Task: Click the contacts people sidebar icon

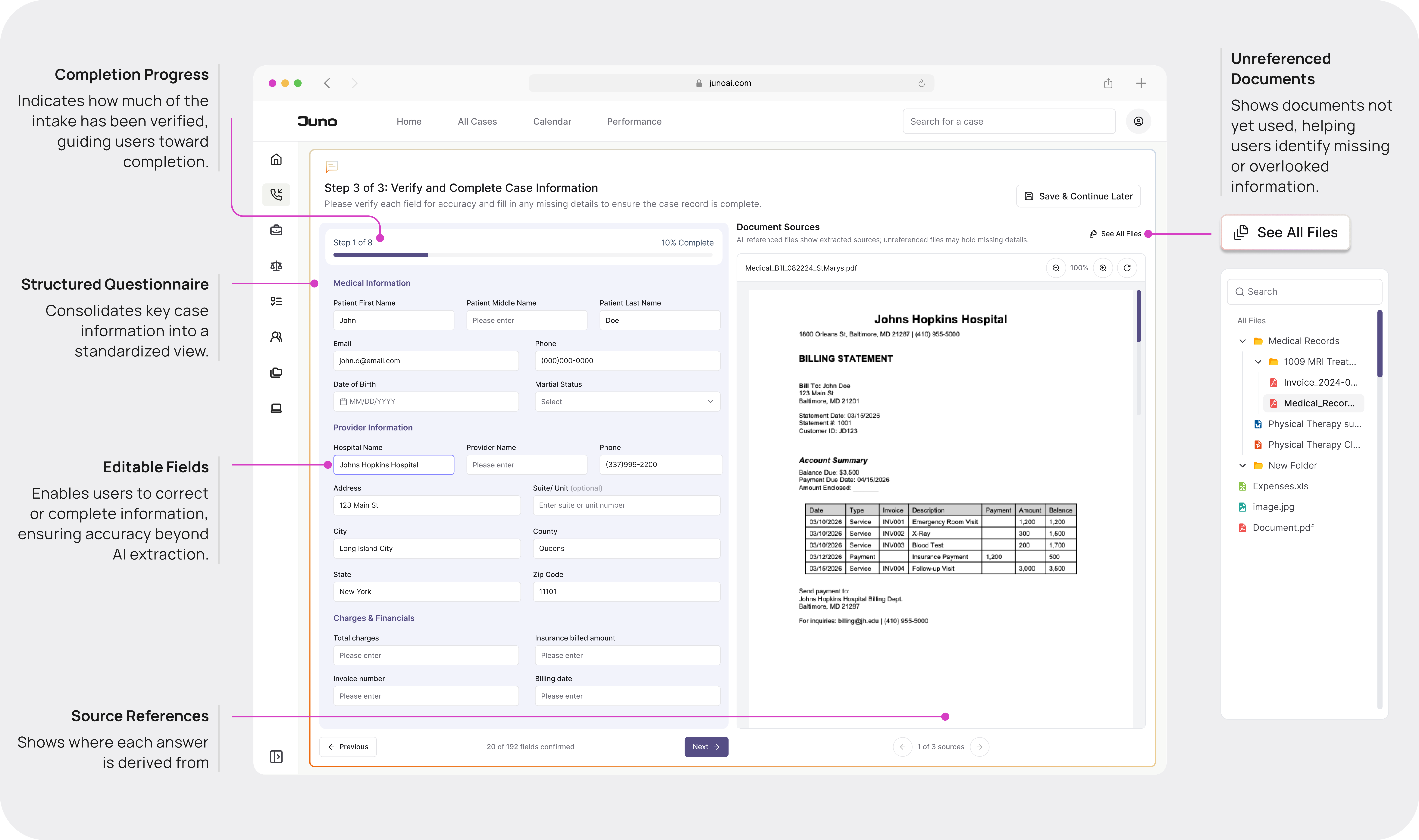Action: (276, 337)
